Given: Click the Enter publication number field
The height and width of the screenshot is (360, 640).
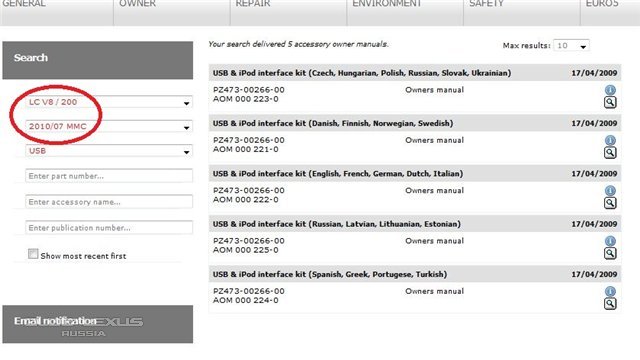Looking at the screenshot, I should click(109, 227).
